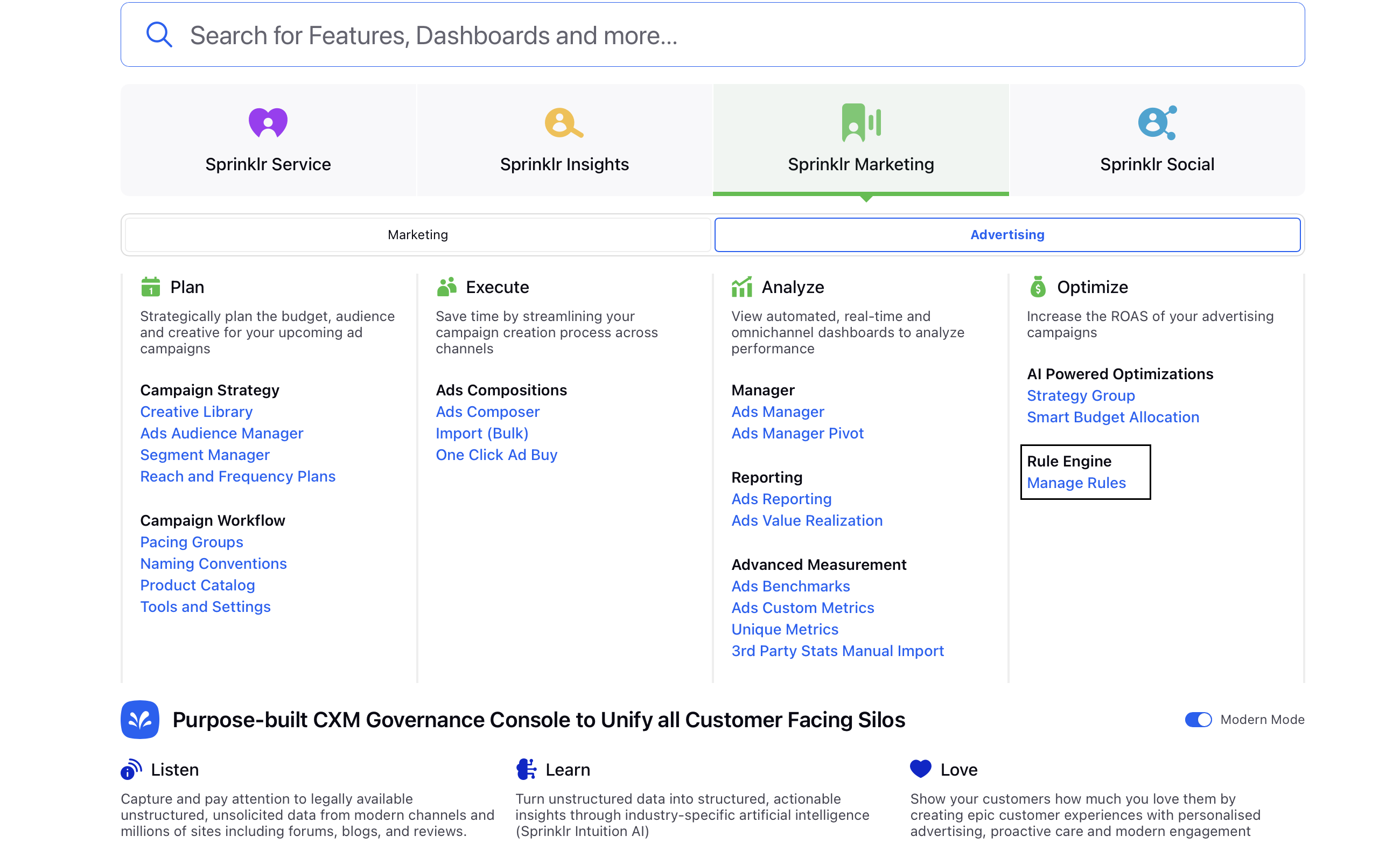This screenshot has width=1400, height=857.
Task: Click the Reporting heading under Analyze
Action: [x=766, y=477]
